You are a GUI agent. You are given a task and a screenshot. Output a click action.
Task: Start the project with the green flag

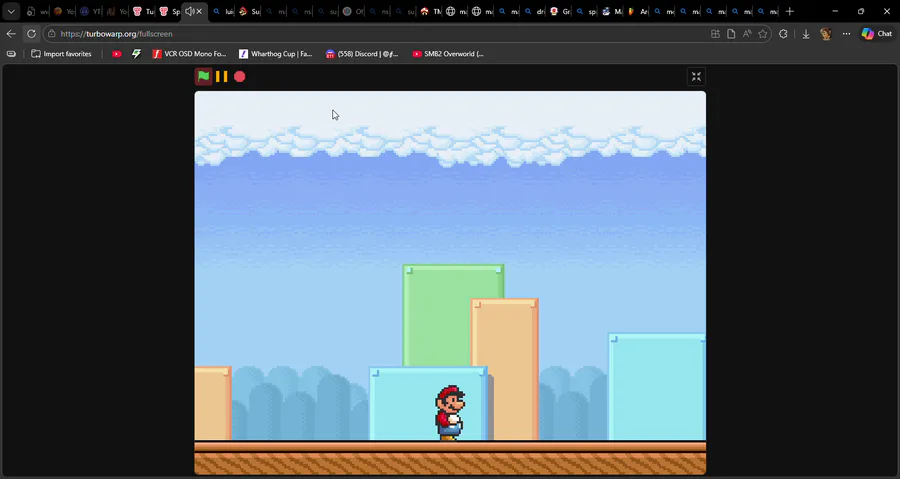click(x=203, y=76)
